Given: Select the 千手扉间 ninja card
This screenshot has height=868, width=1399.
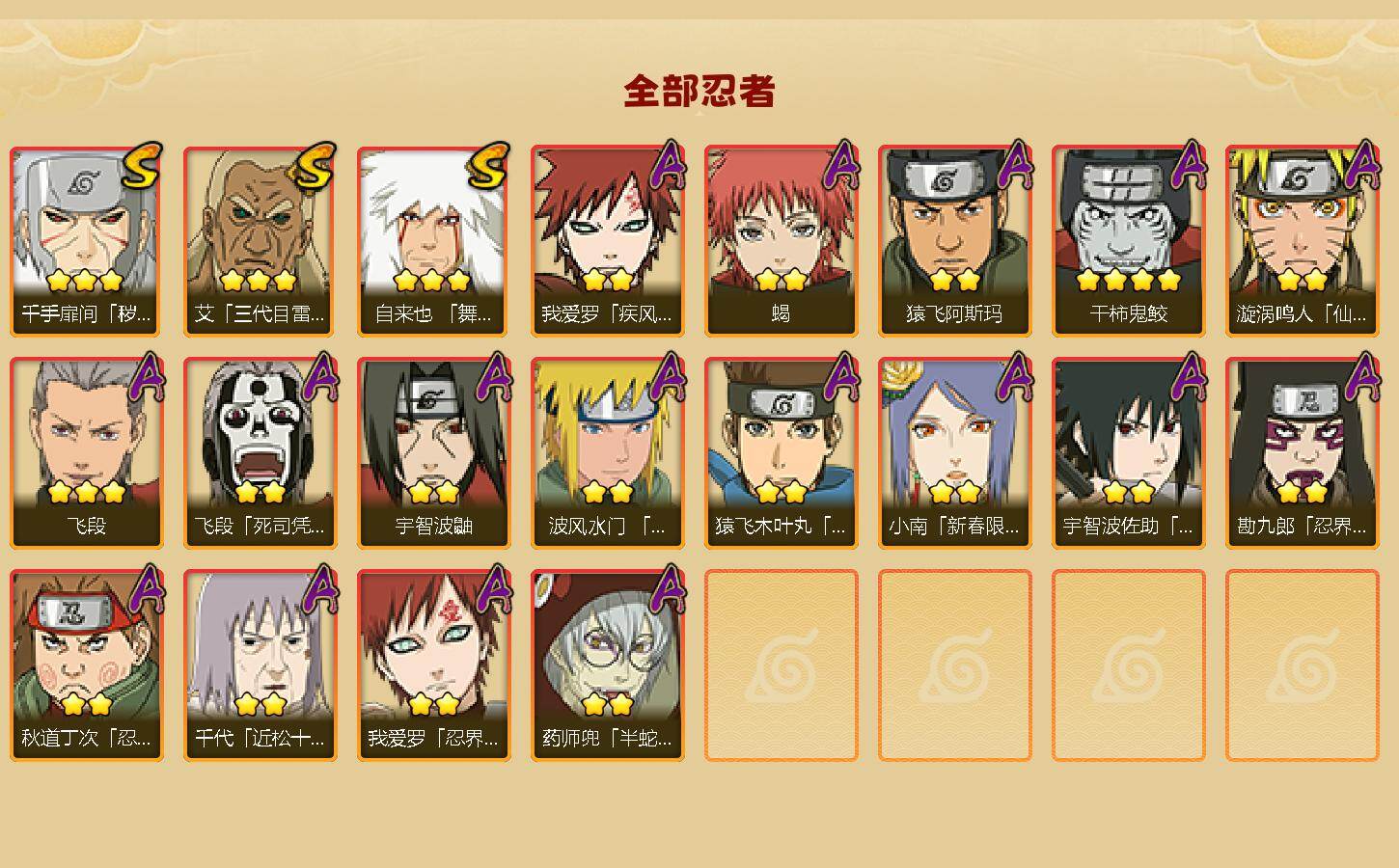Looking at the screenshot, I should 87,241.
